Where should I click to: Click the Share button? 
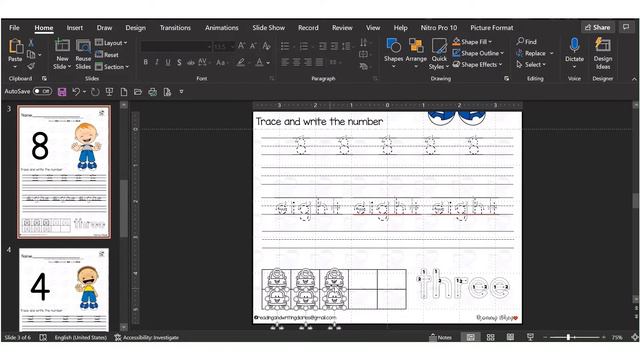598,27
